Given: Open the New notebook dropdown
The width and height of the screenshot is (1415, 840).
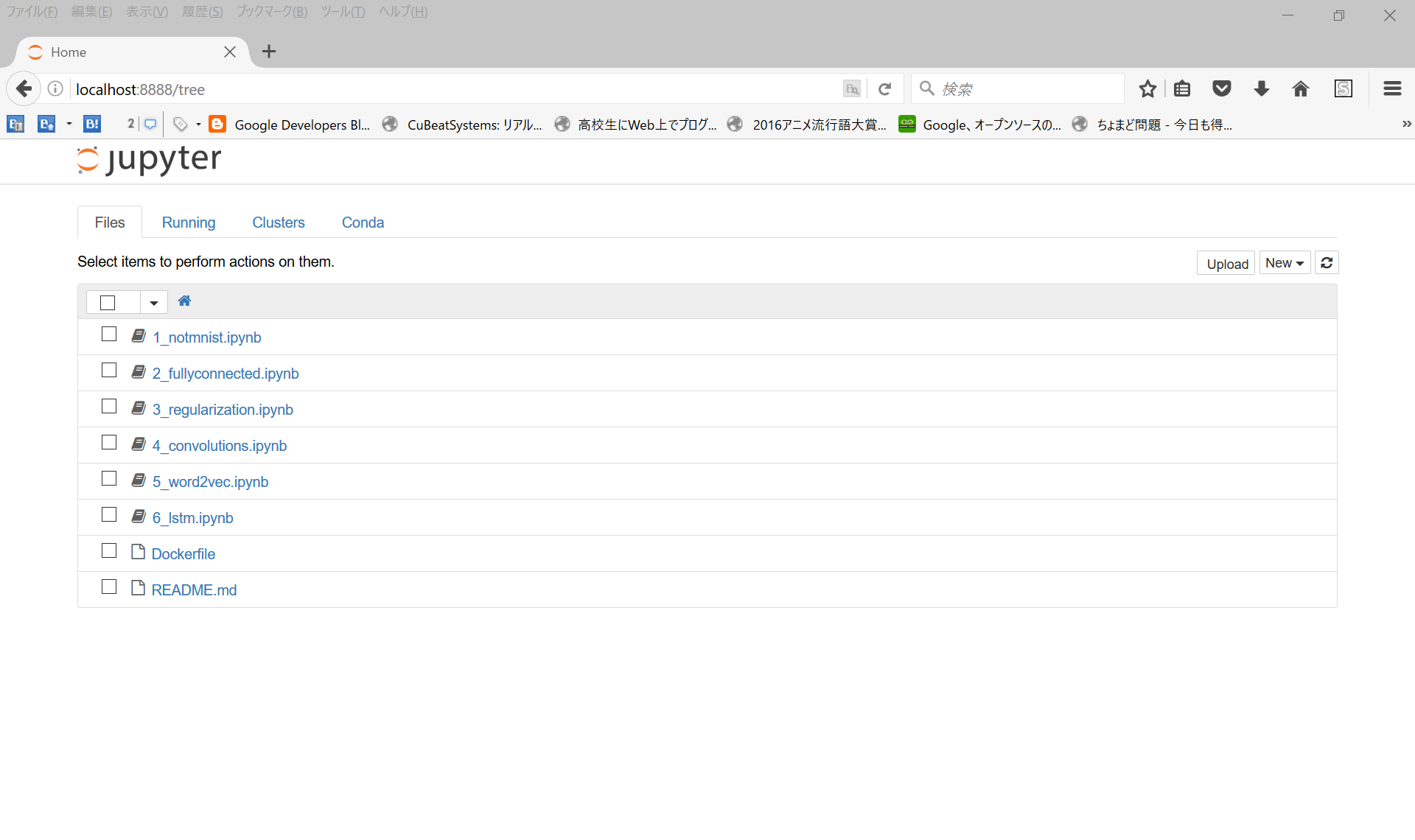Looking at the screenshot, I should pos(1285,263).
